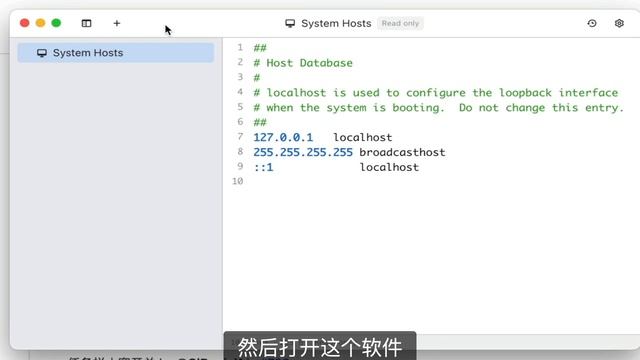Click the monitor icon in the window title
This screenshot has height=360, width=640.
[x=290, y=23]
